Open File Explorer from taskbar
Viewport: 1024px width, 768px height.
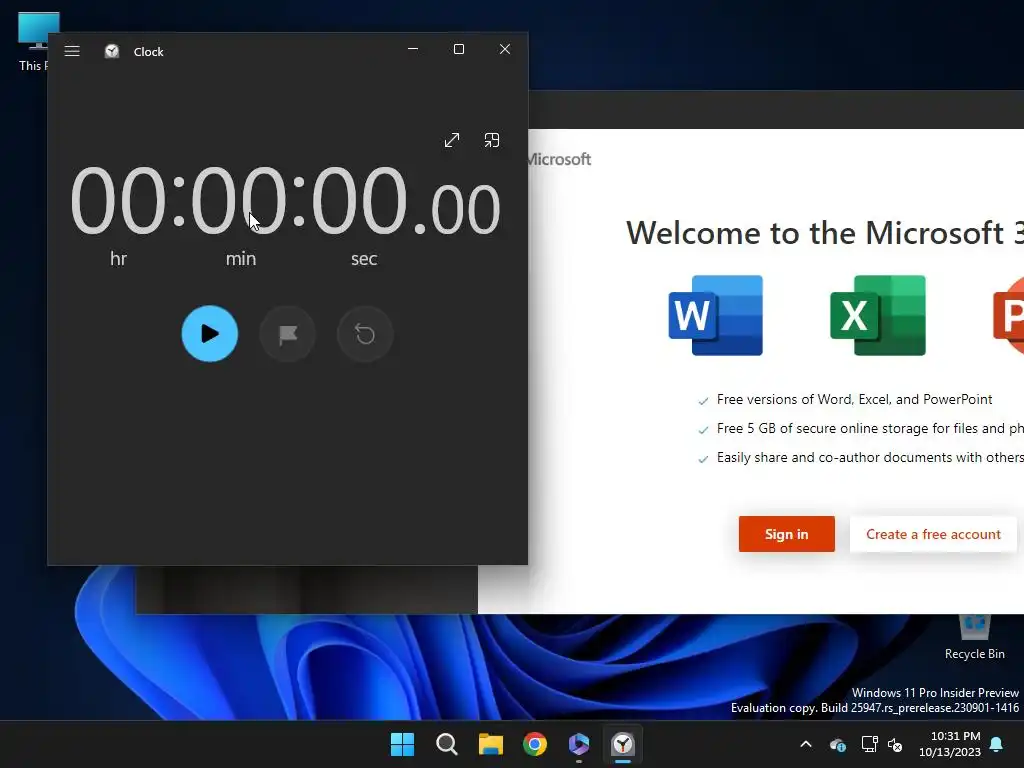(x=490, y=744)
